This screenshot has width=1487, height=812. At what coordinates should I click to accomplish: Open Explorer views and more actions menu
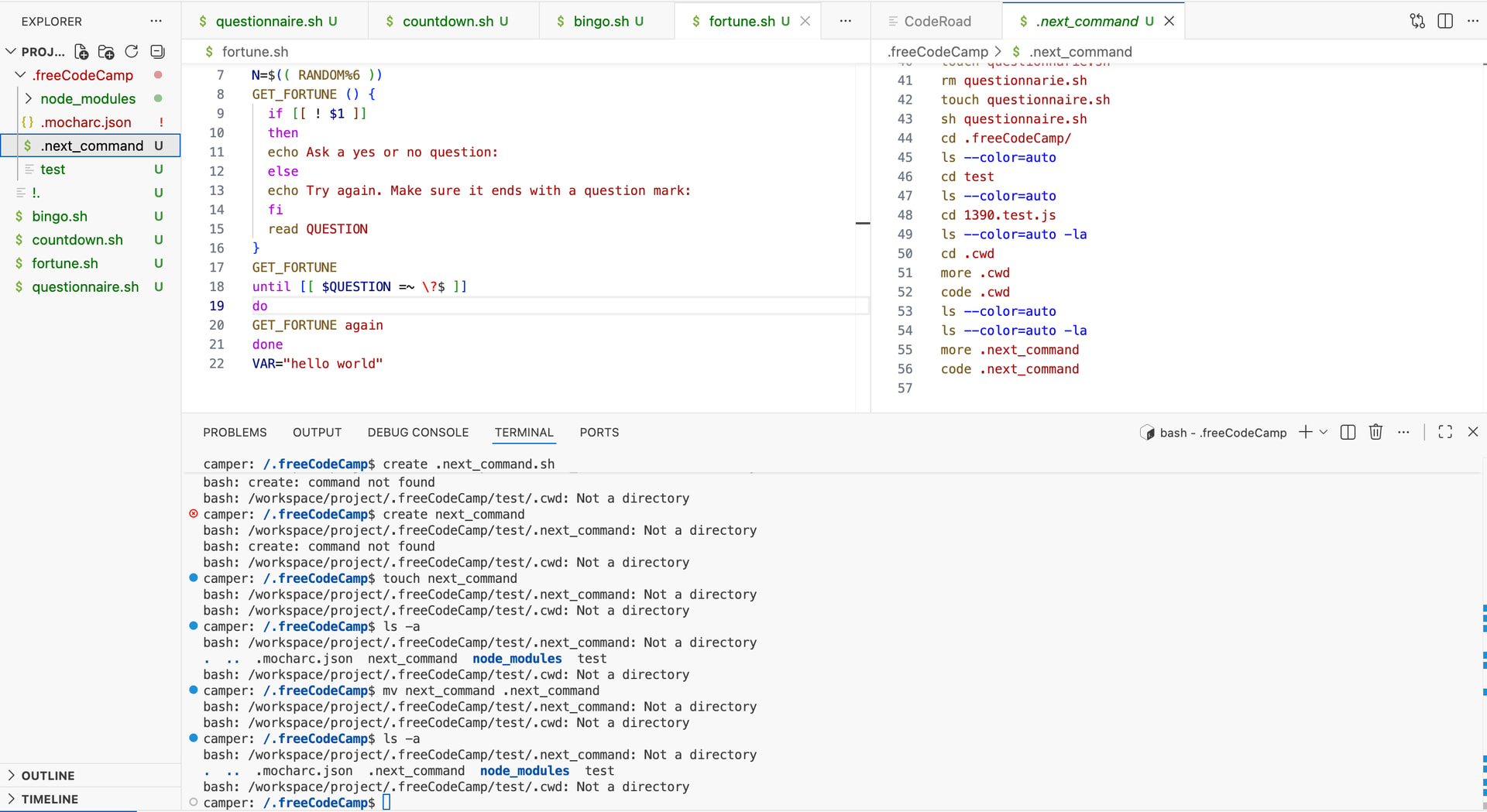pyautogui.click(x=156, y=21)
